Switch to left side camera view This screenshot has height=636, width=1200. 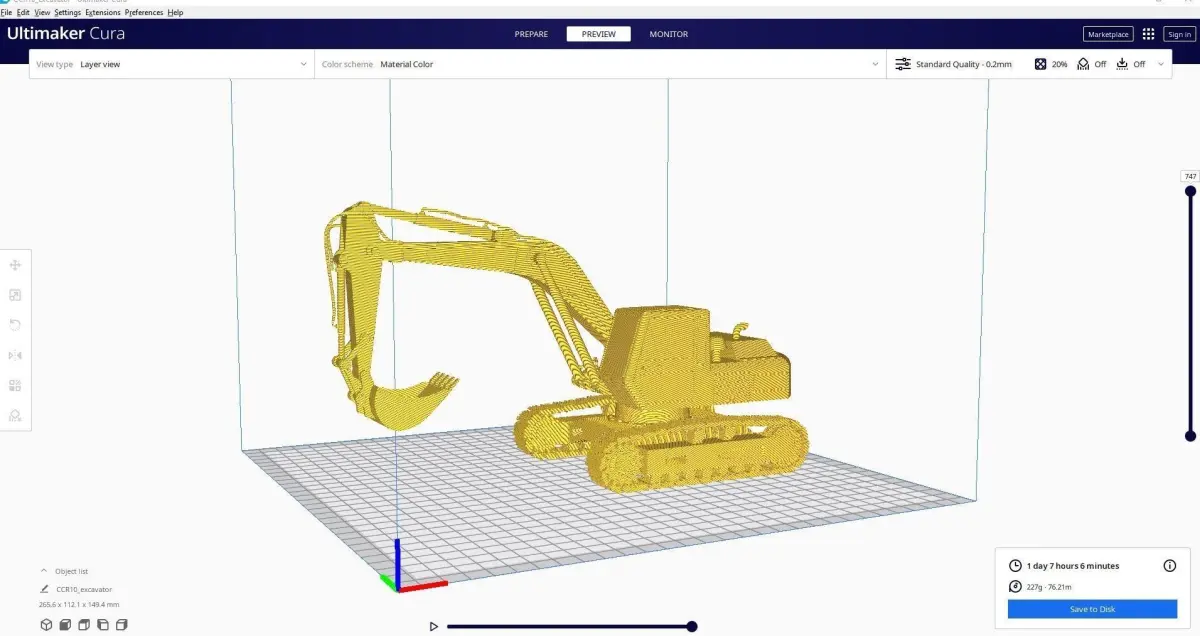(103, 625)
